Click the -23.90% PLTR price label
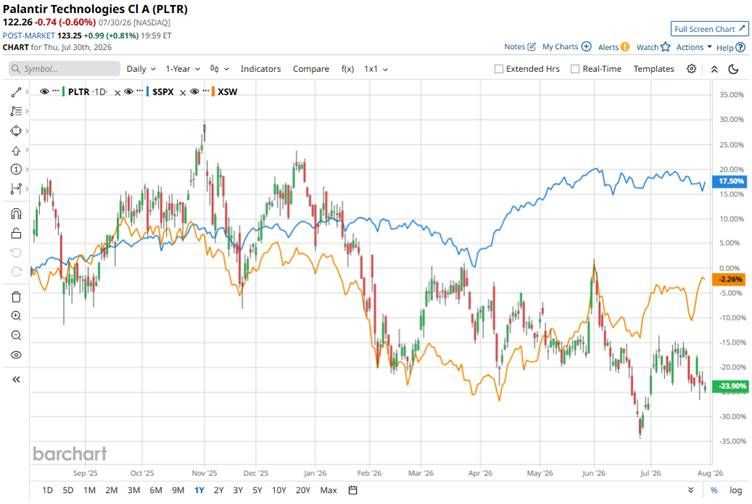752x504 pixels. [731, 386]
